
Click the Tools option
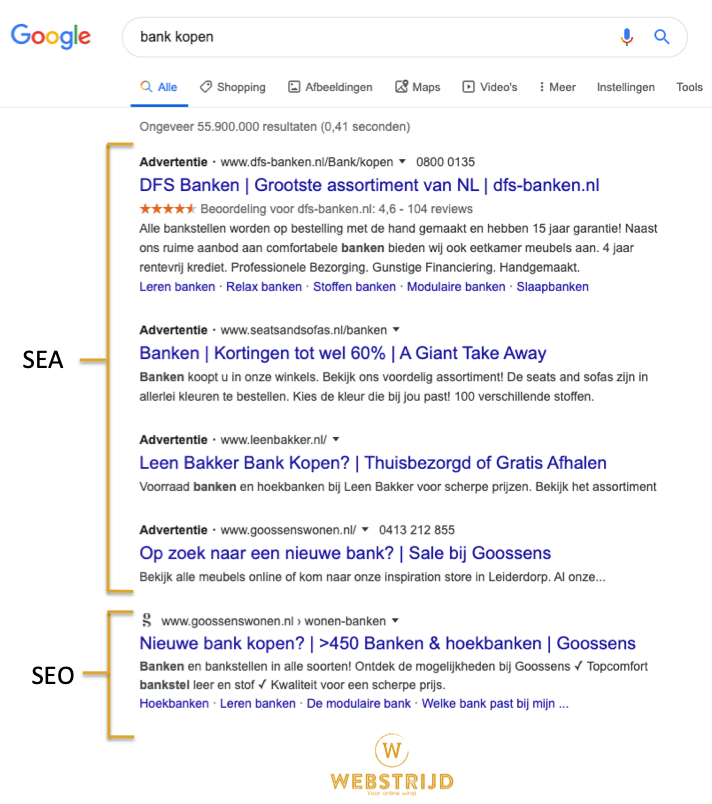pyautogui.click(x=689, y=87)
